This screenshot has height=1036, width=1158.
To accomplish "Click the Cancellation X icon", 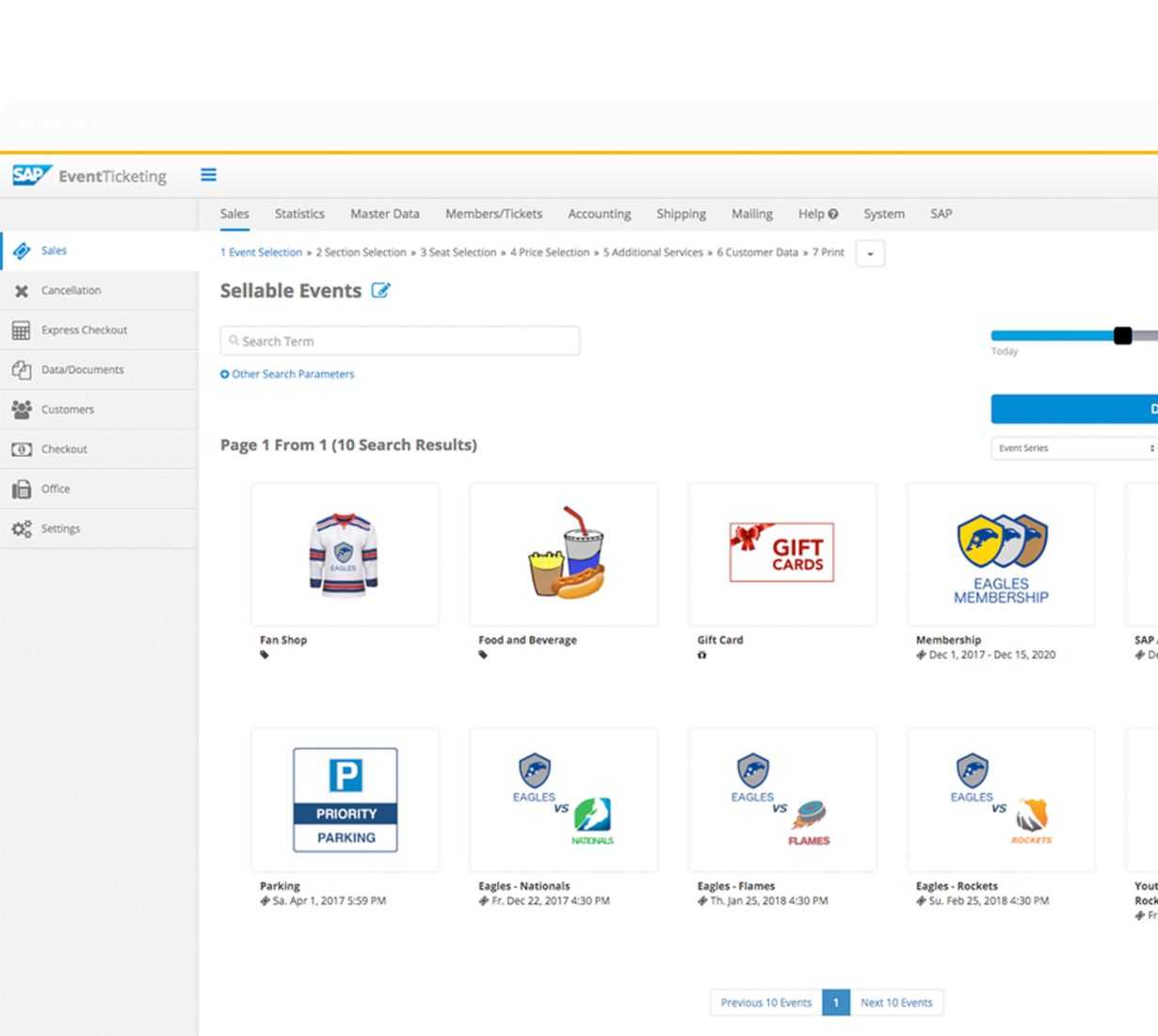I will (22, 291).
